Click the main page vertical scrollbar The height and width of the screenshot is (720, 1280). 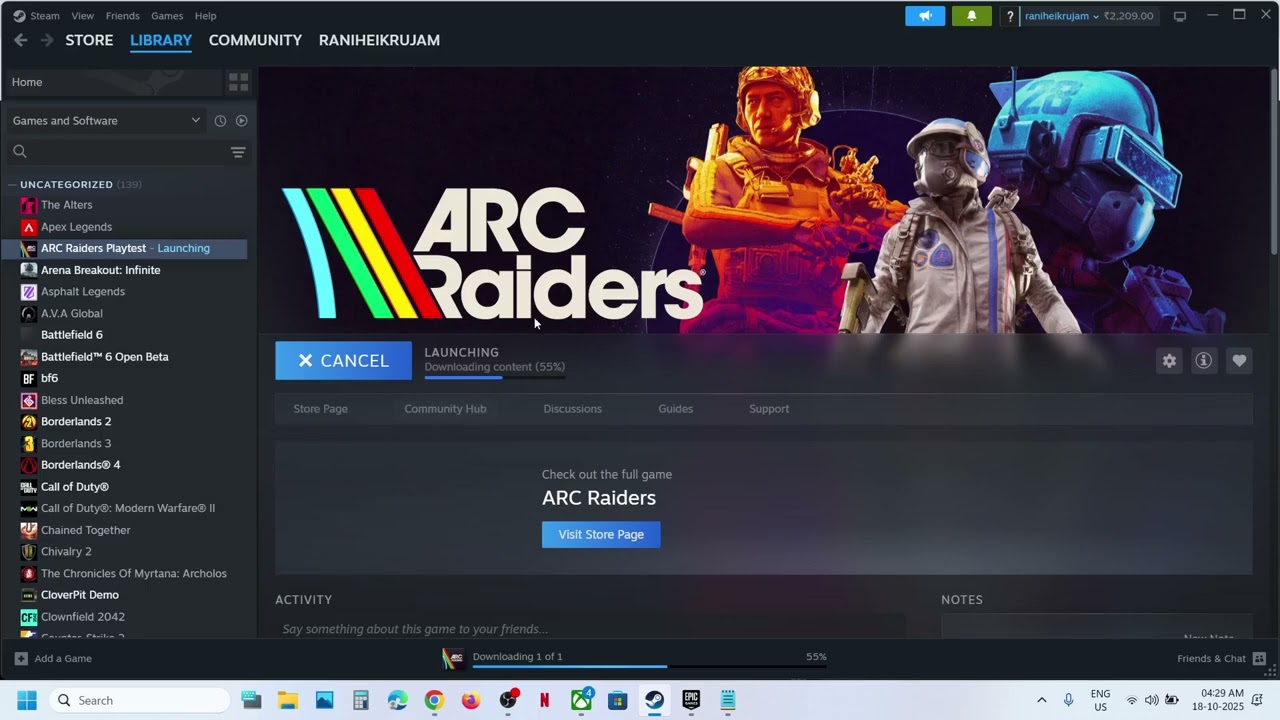click(1274, 160)
